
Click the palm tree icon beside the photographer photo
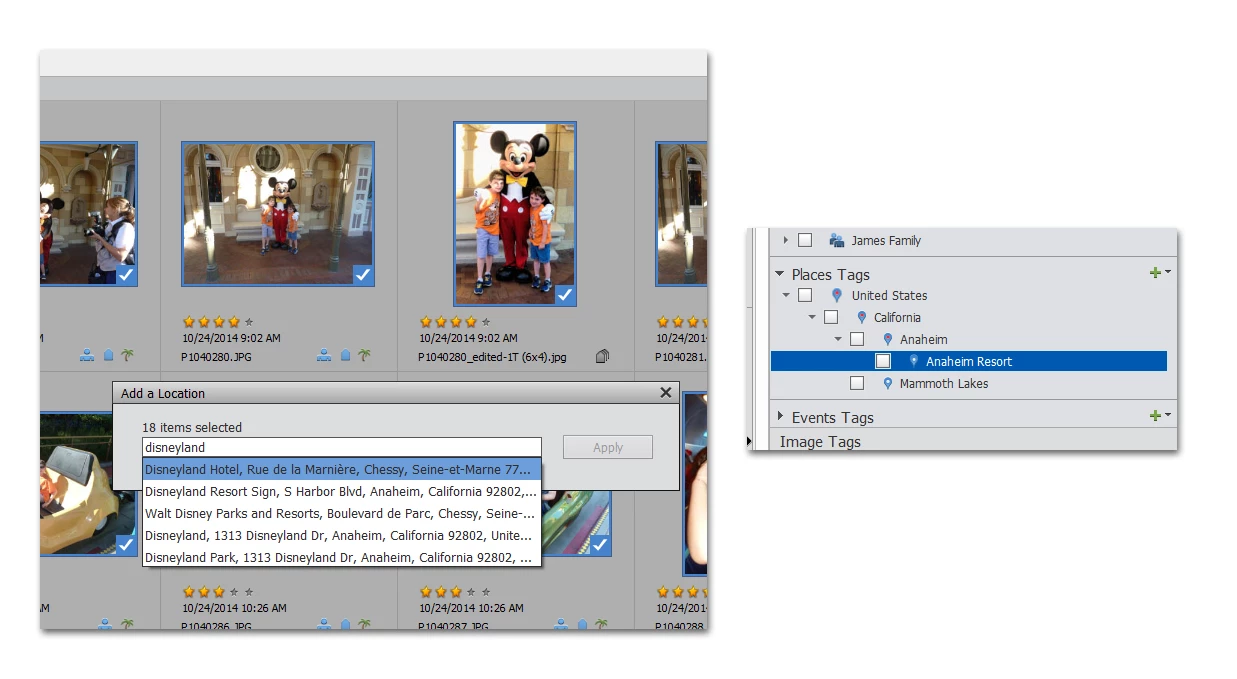pos(127,355)
